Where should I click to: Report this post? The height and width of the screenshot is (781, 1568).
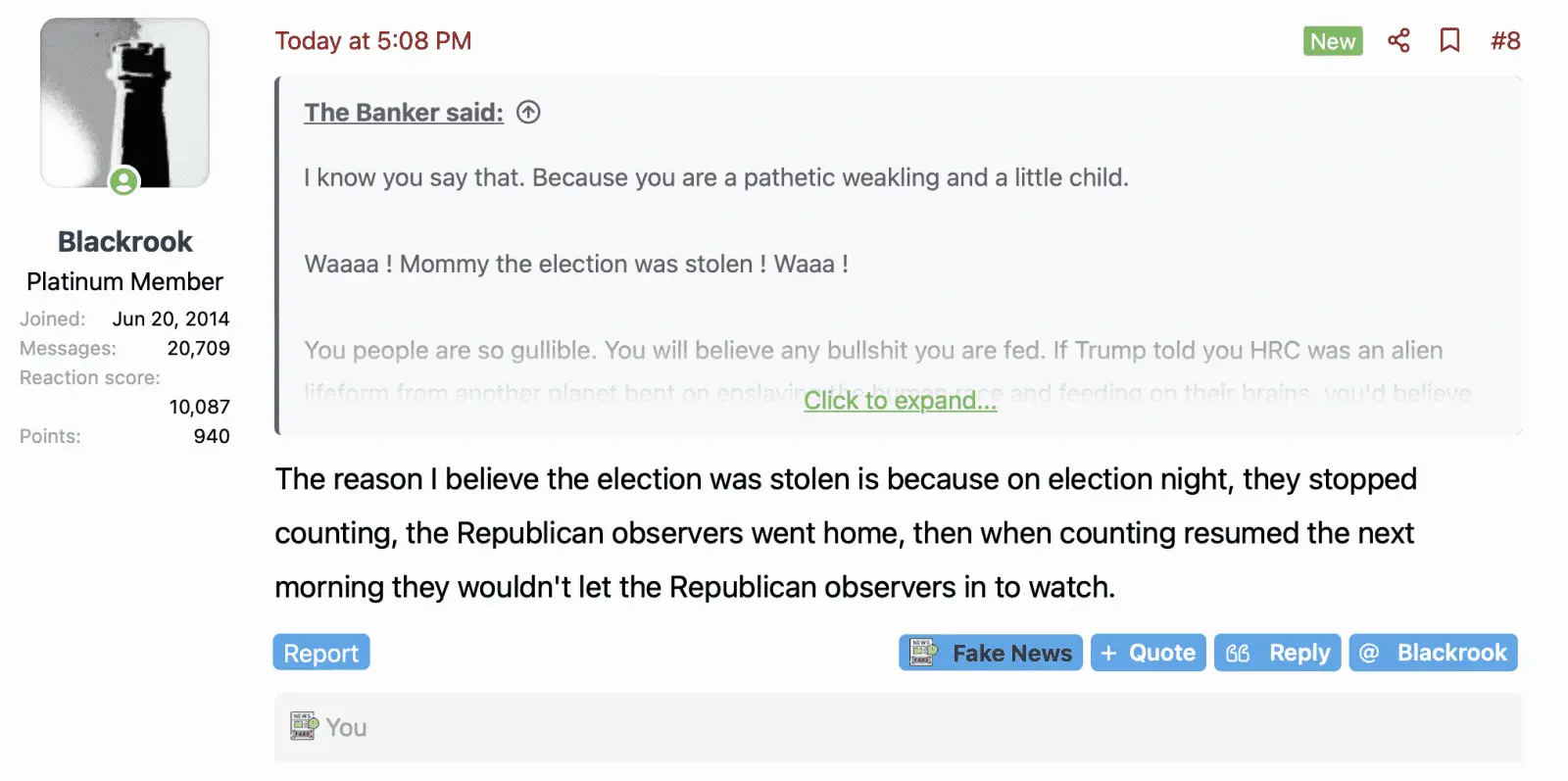click(x=320, y=653)
